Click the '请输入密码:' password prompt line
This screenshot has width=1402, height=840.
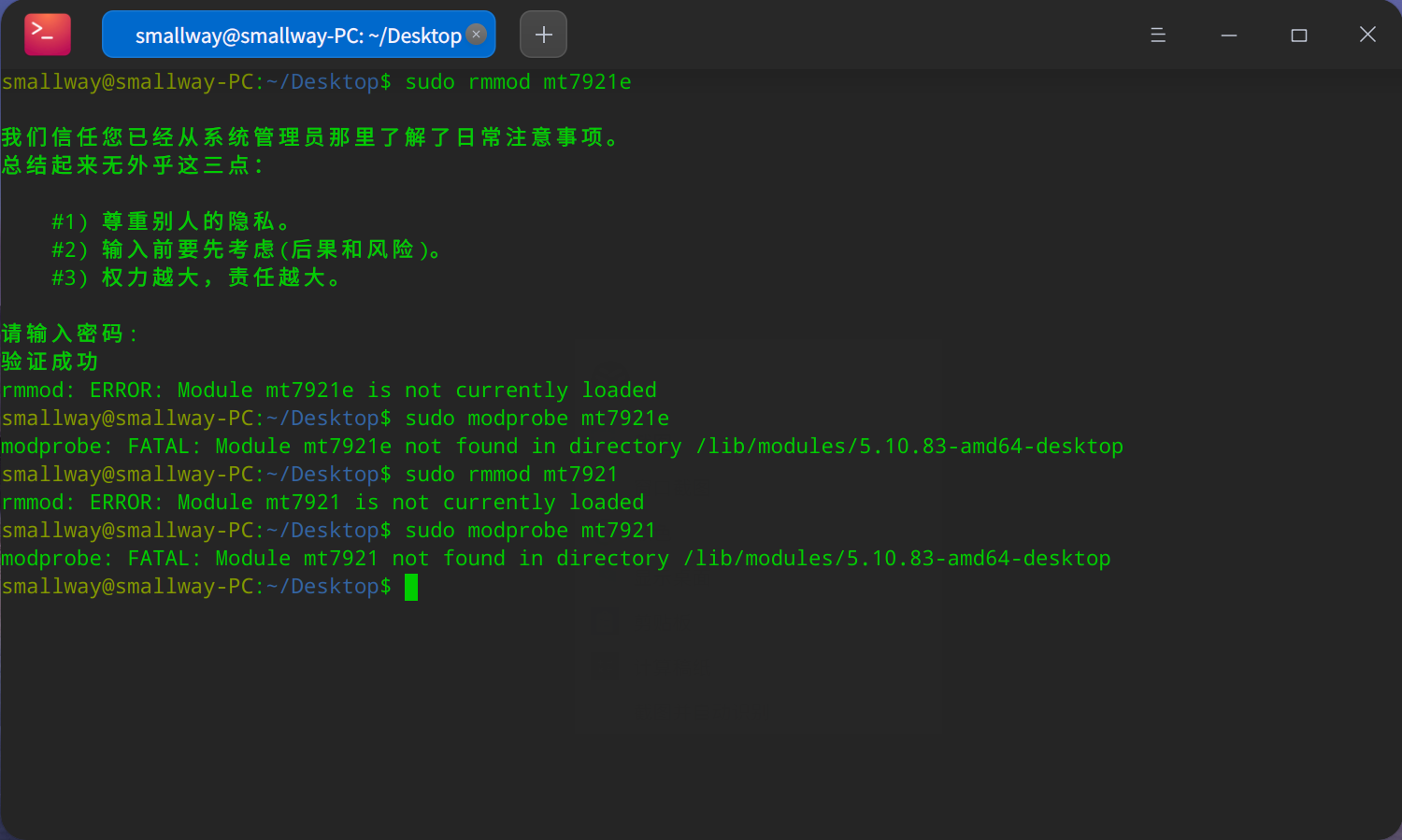click(70, 335)
